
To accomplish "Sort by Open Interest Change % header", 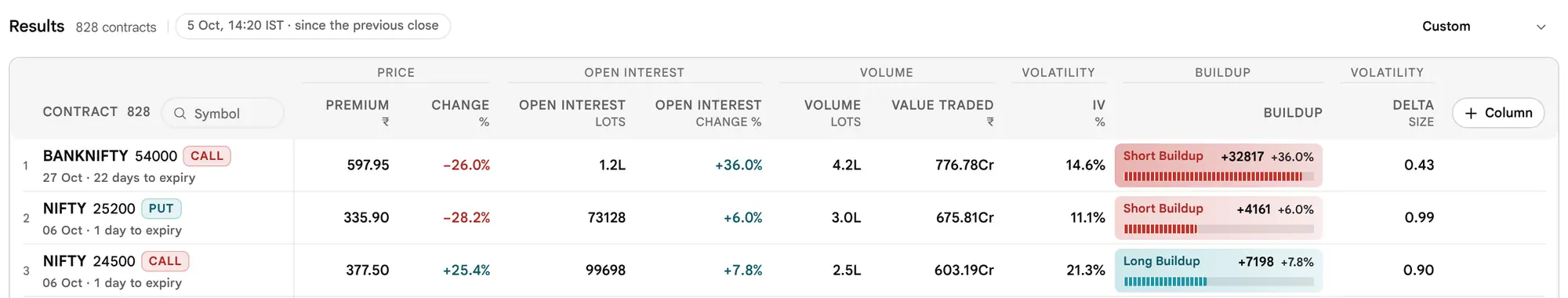I will [708, 113].
